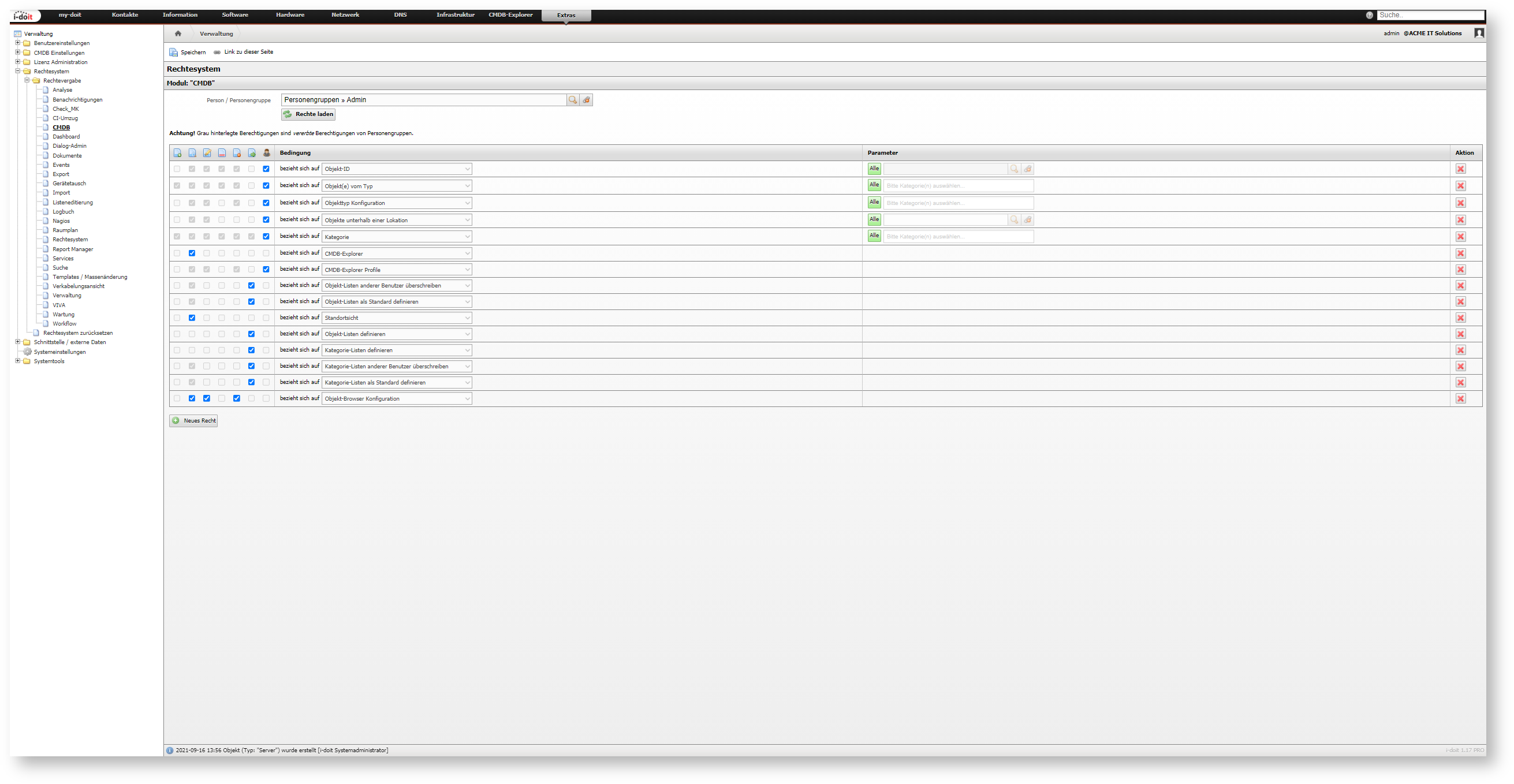Click the user avatar icon top right
1514x784 pixels.
pos(1479,33)
